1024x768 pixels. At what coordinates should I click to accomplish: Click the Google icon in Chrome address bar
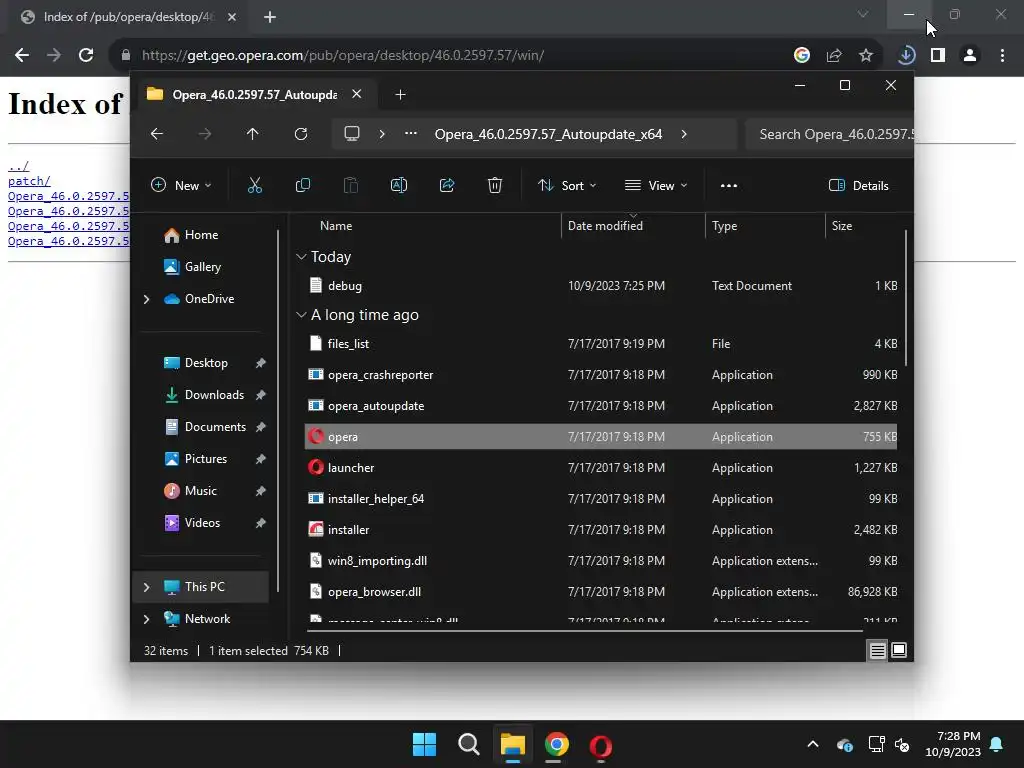coord(801,55)
